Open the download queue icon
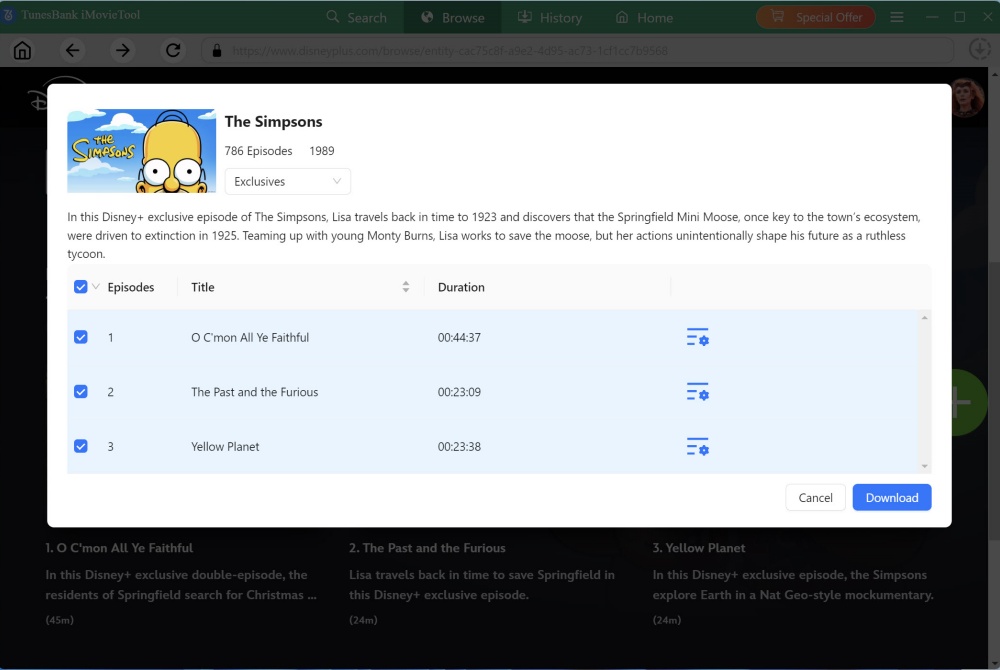 point(980,50)
